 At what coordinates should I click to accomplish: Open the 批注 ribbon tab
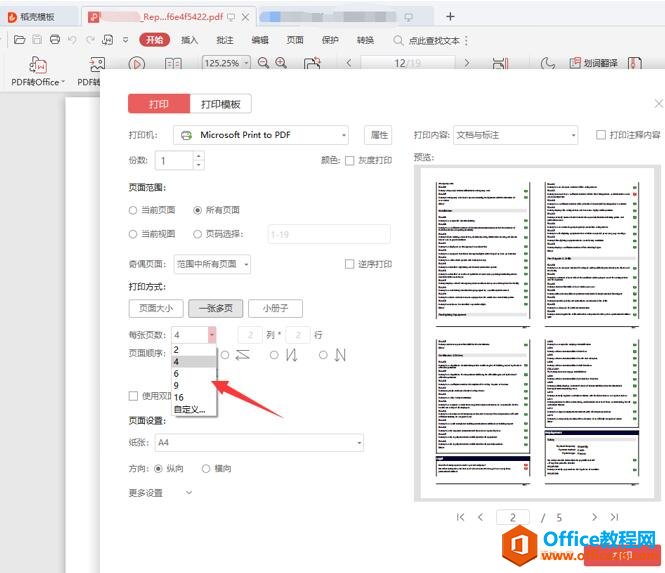(x=225, y=40)
